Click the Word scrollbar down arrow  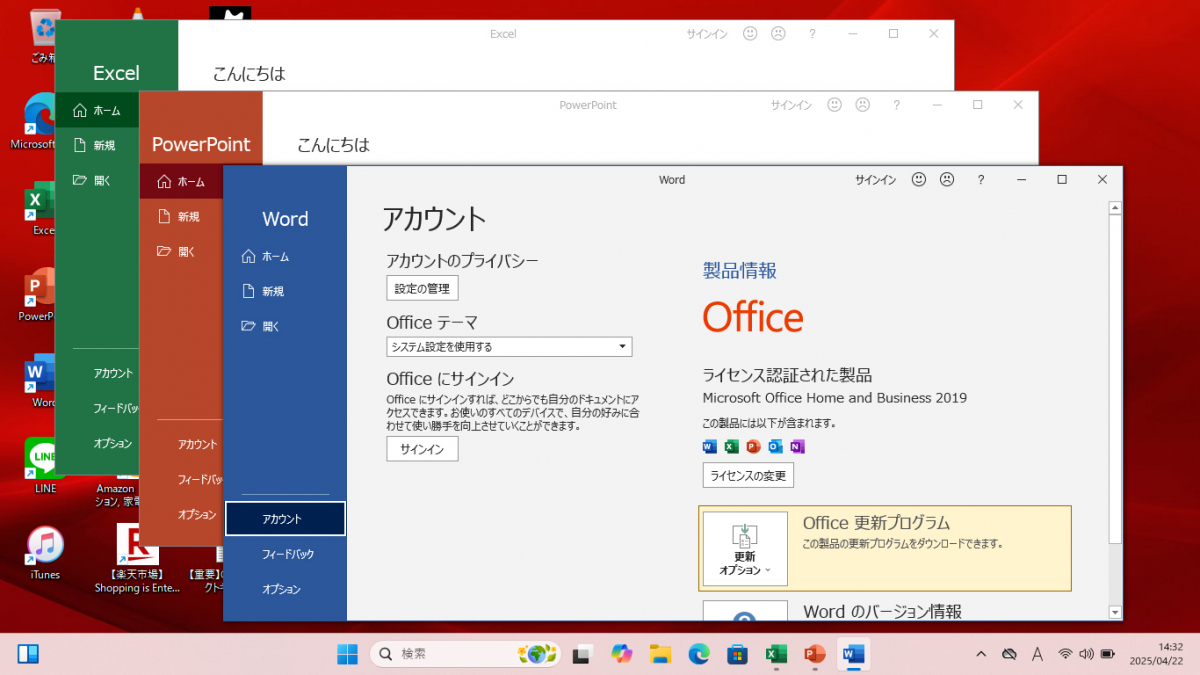click(x=1115, y=612)
